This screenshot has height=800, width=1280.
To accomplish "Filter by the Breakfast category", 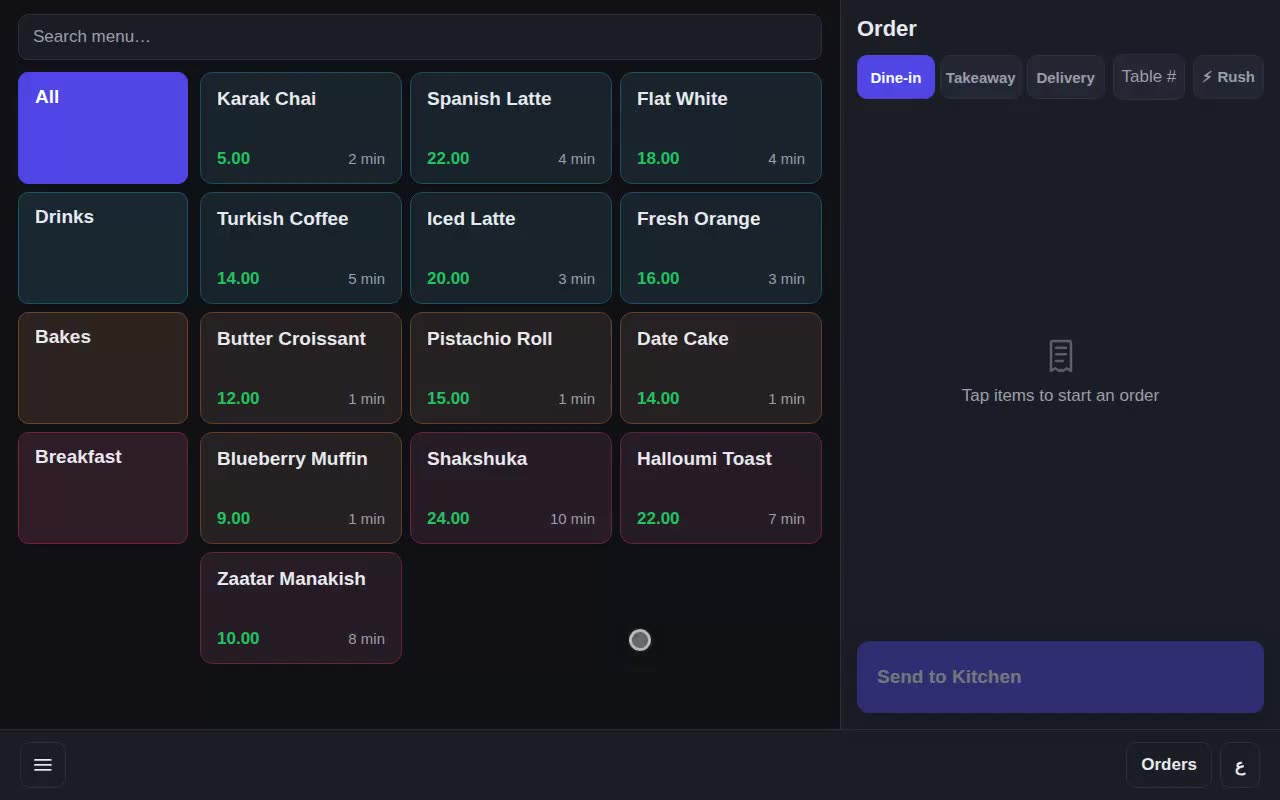I will point(103,488).
